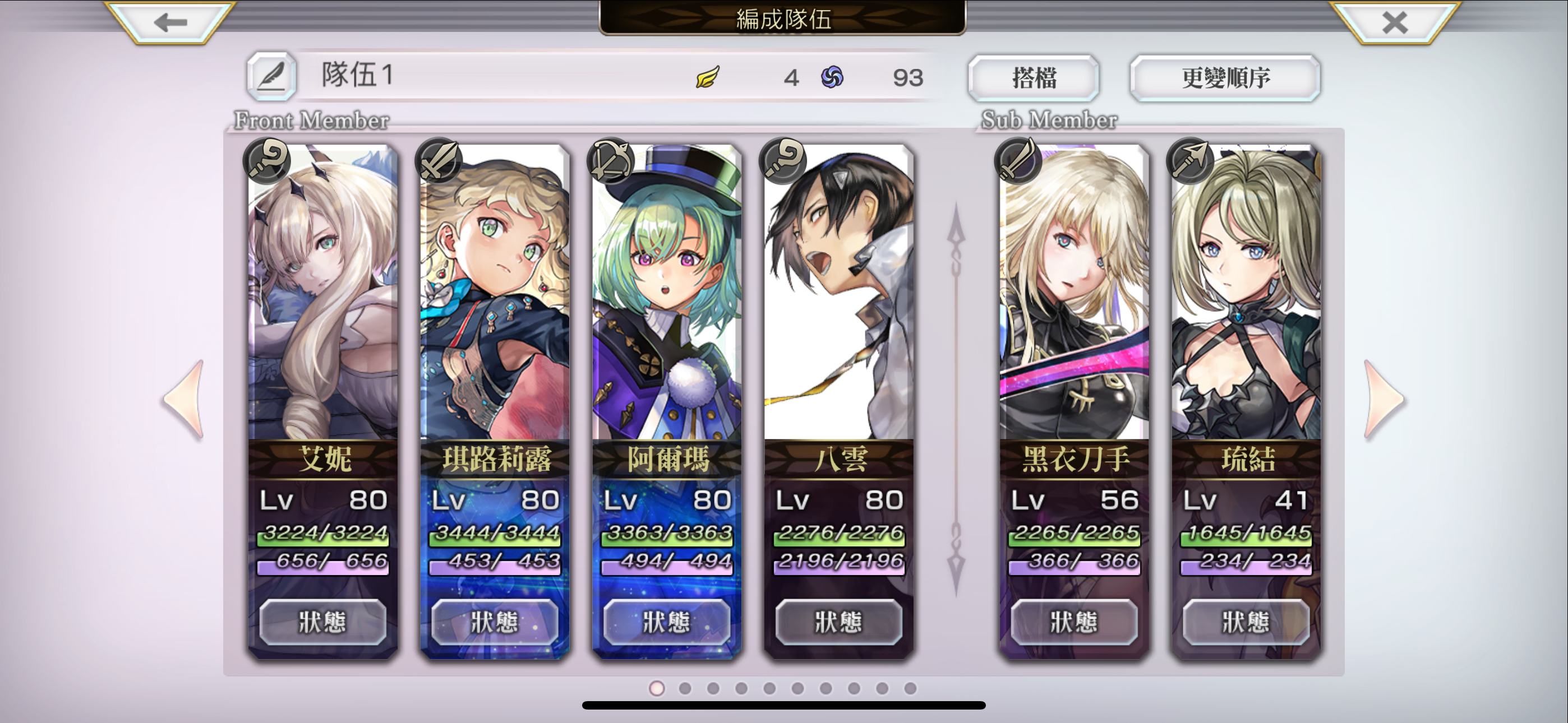The height and width of the screenshot is (723, 1568).
Task: Select the first team page dot
Action: pos(657,688)
